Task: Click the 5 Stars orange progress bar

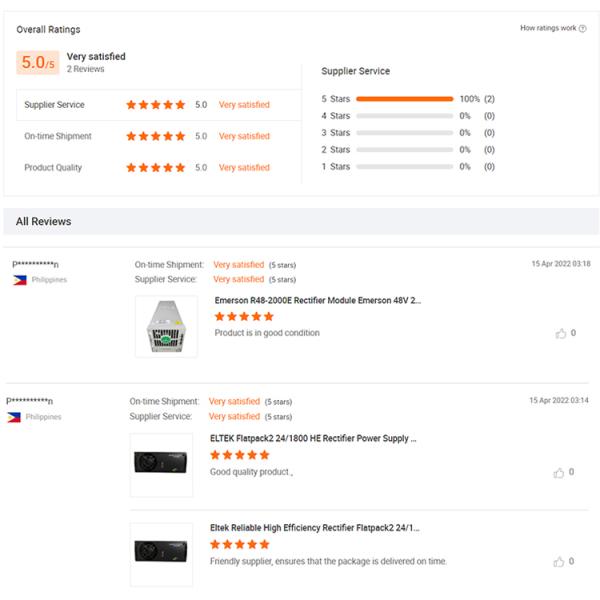Action: click(x=404, y=99)
